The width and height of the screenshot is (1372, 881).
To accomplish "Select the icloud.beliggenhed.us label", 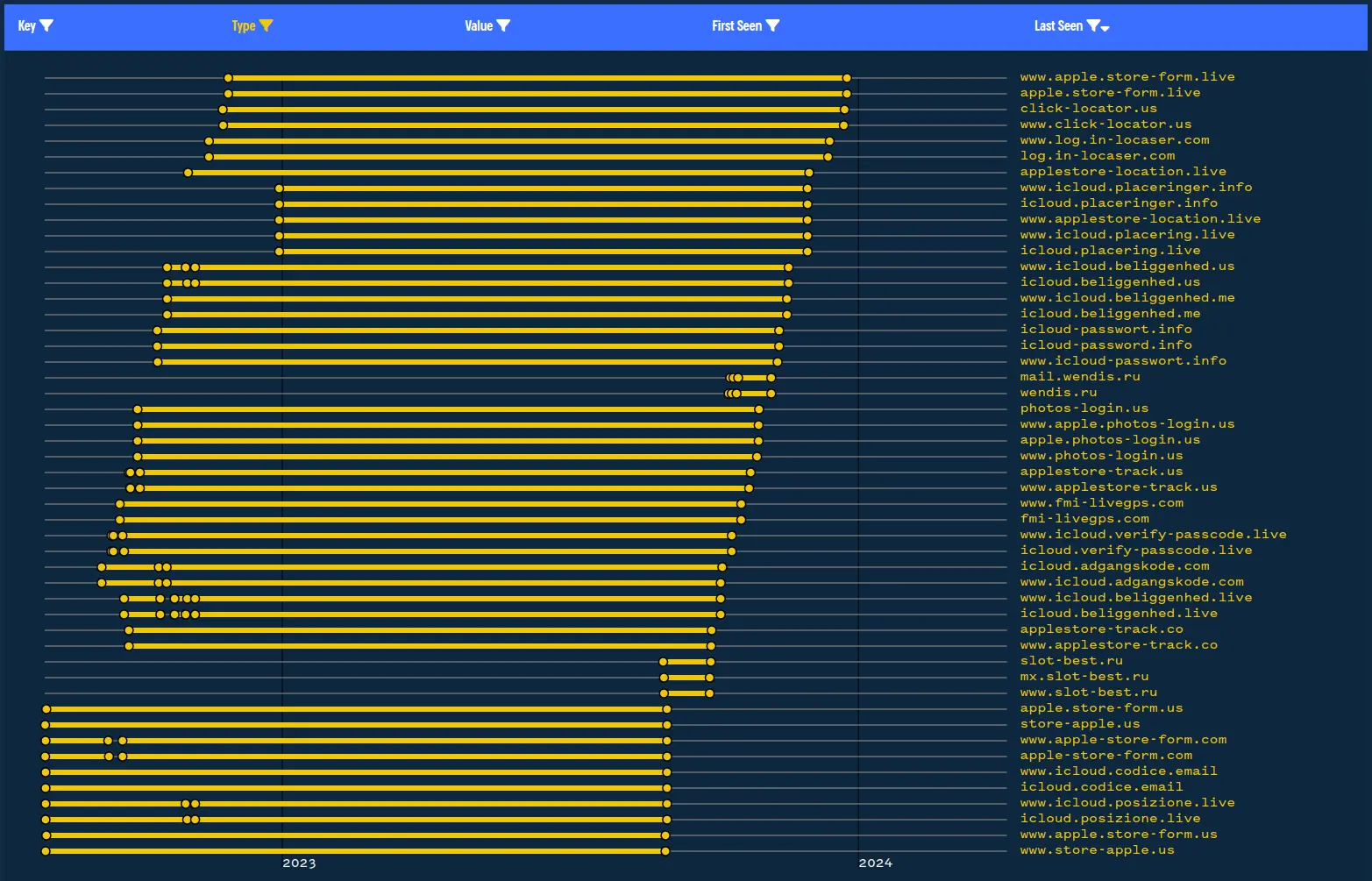I will point(1111,282).
